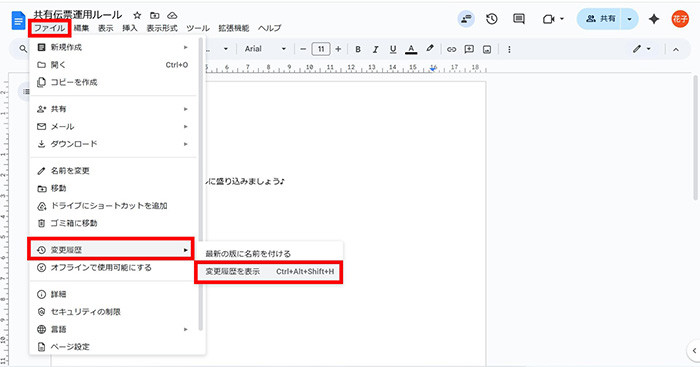Open the video call dropdown arrow
The height and width of the screenshot is (367, 700).
click(x=562, y=19)
